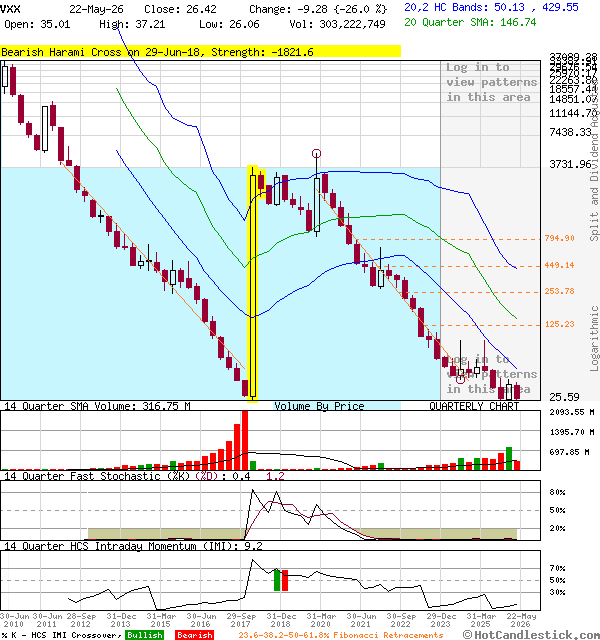The width and height of the screenshot is (600, 640).
Task: Click the 20% stochastic axis label
Action: point(557,528)
